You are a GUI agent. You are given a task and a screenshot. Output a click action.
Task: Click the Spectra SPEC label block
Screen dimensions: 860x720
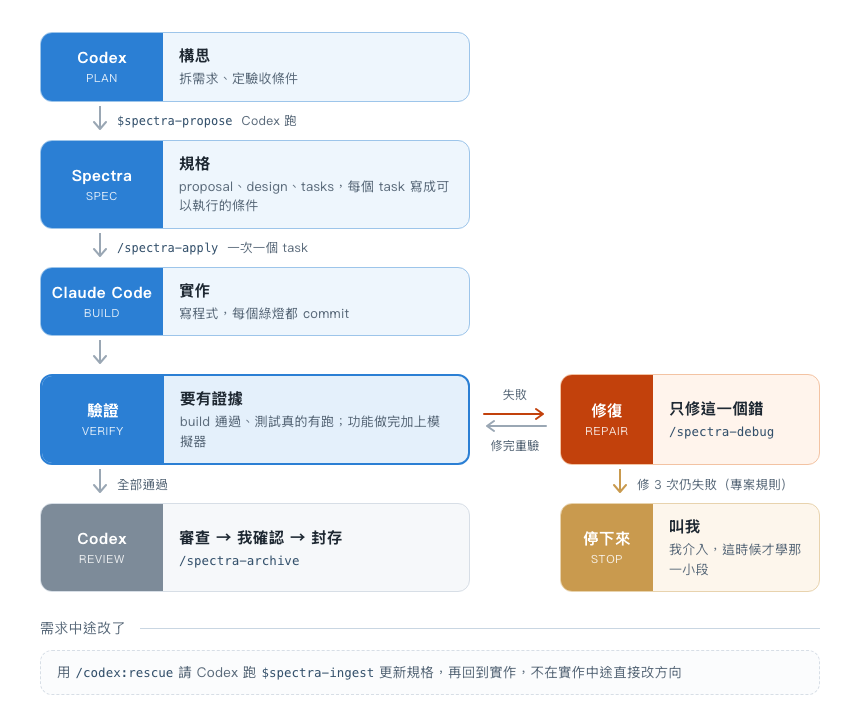(102, 185)
